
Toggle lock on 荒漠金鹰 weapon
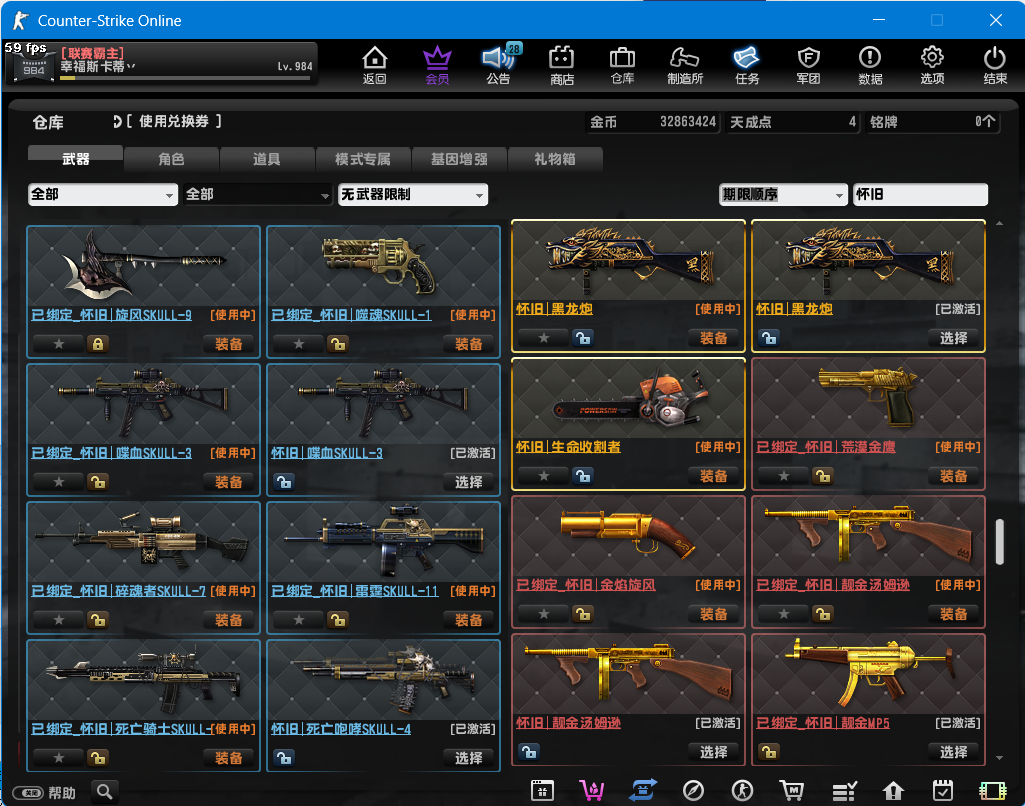pyautogui.click(x=823, y=476)
